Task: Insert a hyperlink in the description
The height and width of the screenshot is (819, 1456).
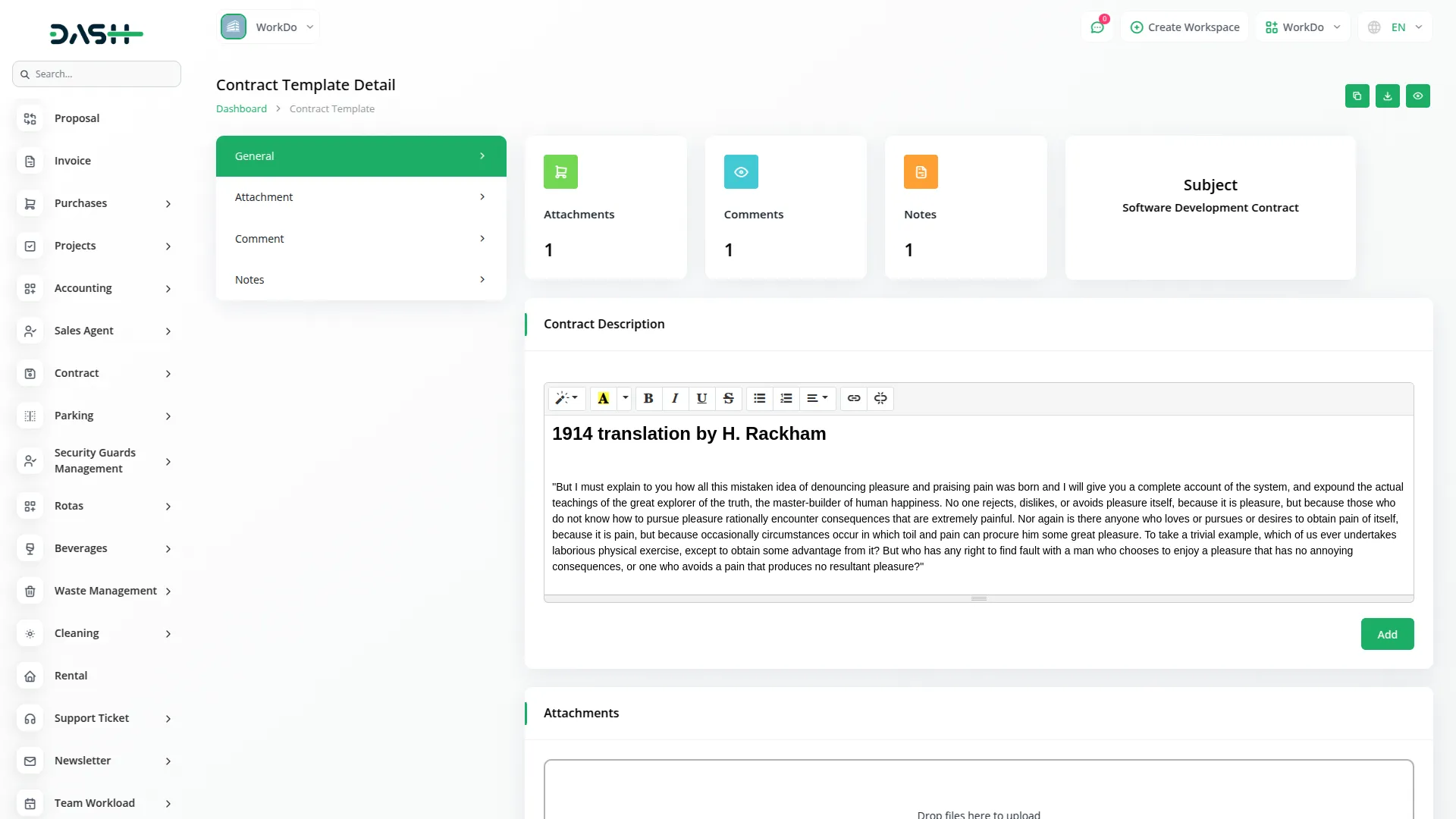Action: pyautogui.click(x=854, y=398)
